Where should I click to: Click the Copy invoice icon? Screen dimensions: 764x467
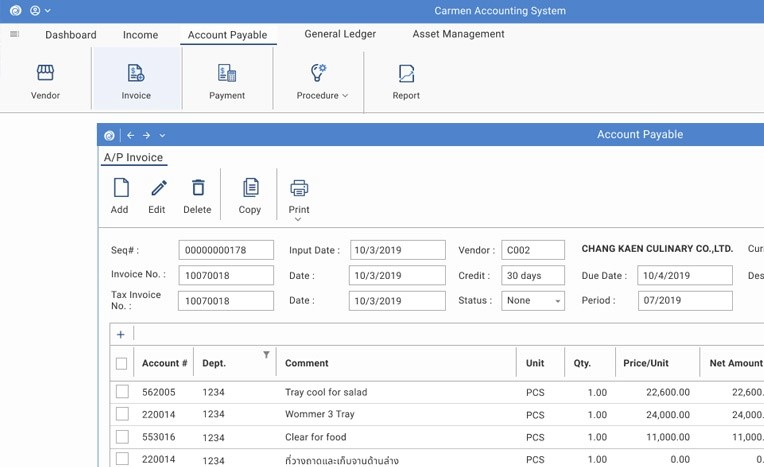point(251,188)
